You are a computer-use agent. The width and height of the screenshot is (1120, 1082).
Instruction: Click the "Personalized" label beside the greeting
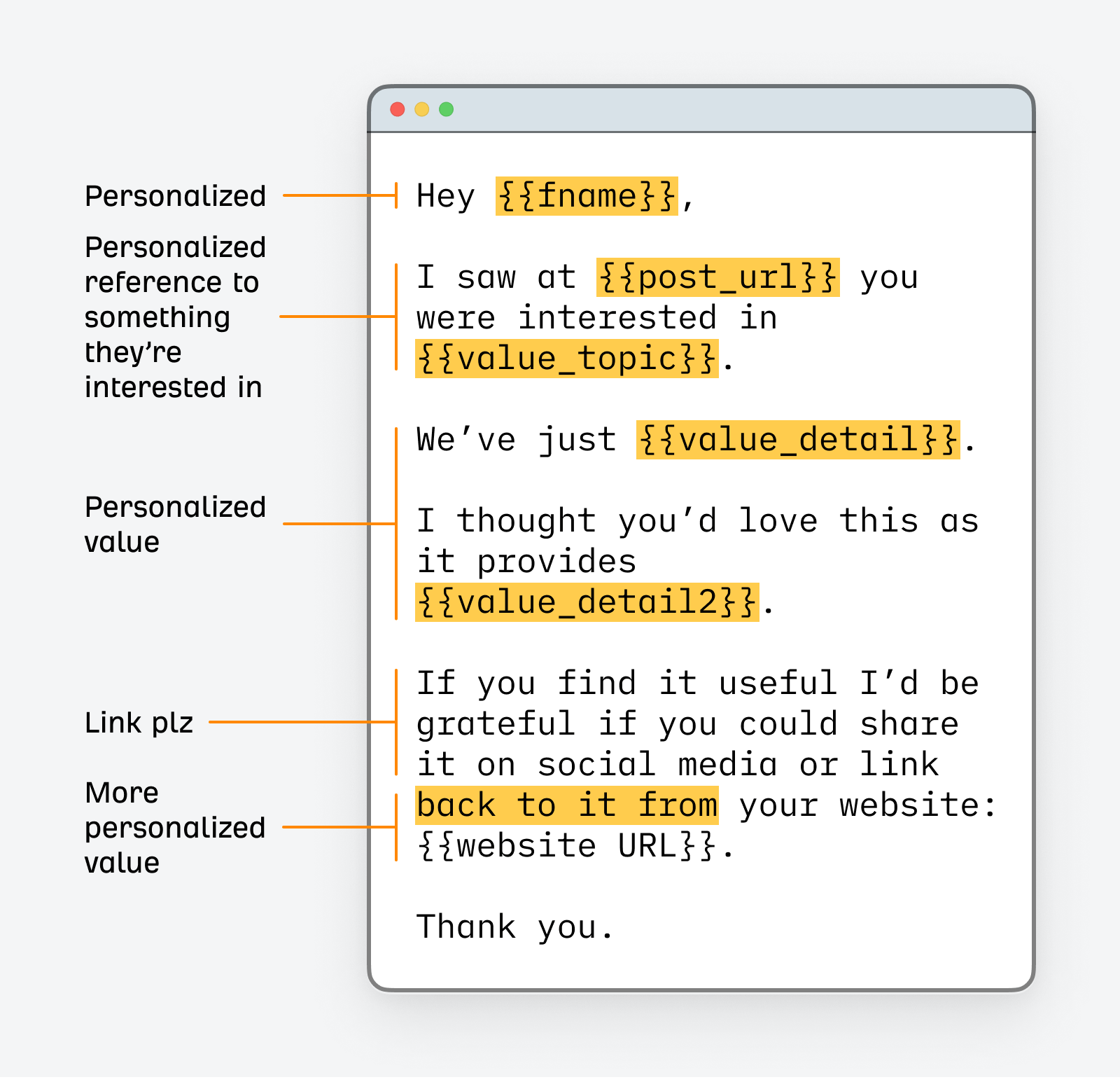[x=175, y=196]
